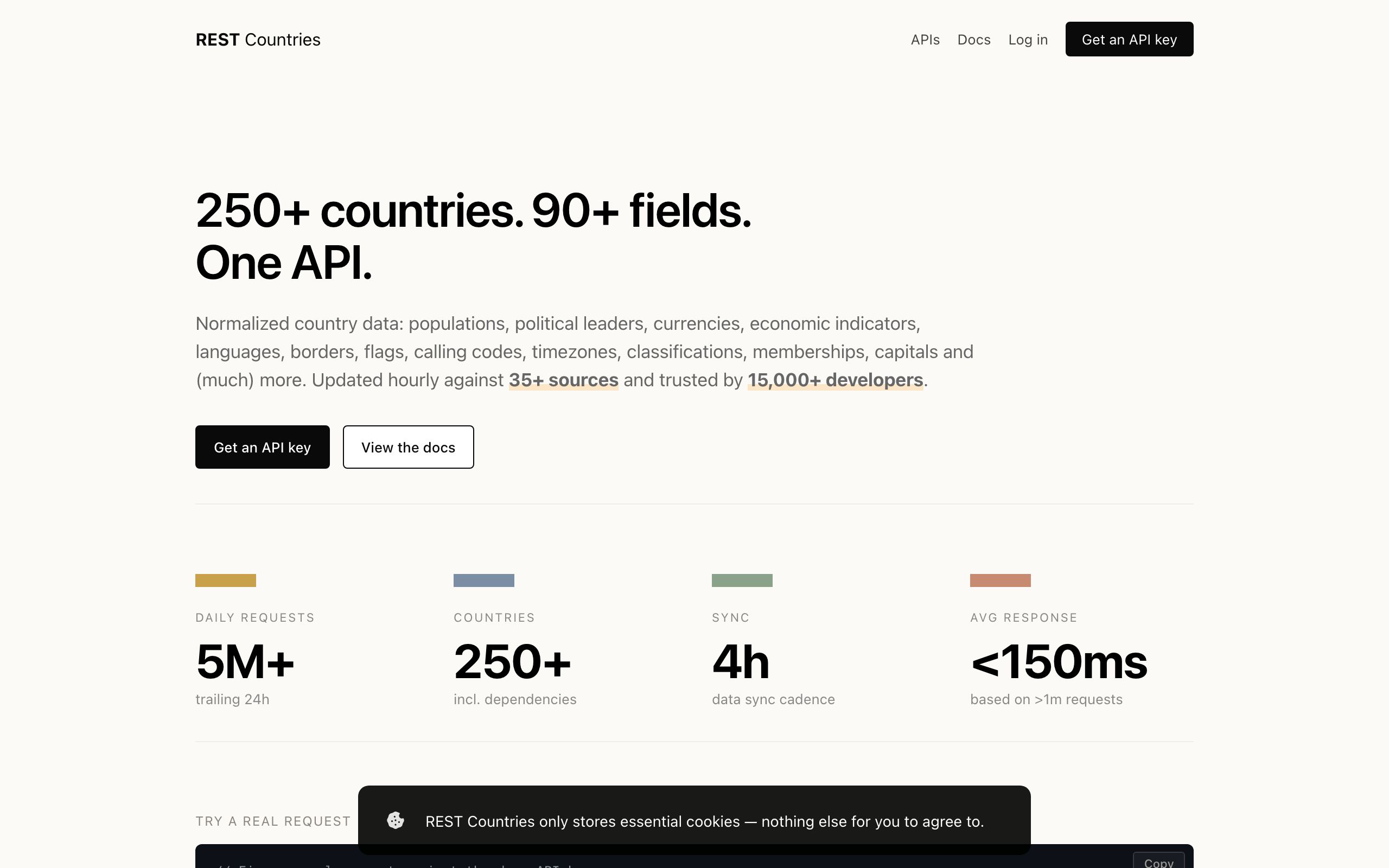Click the <150ms response figure

click(1059, 661)
